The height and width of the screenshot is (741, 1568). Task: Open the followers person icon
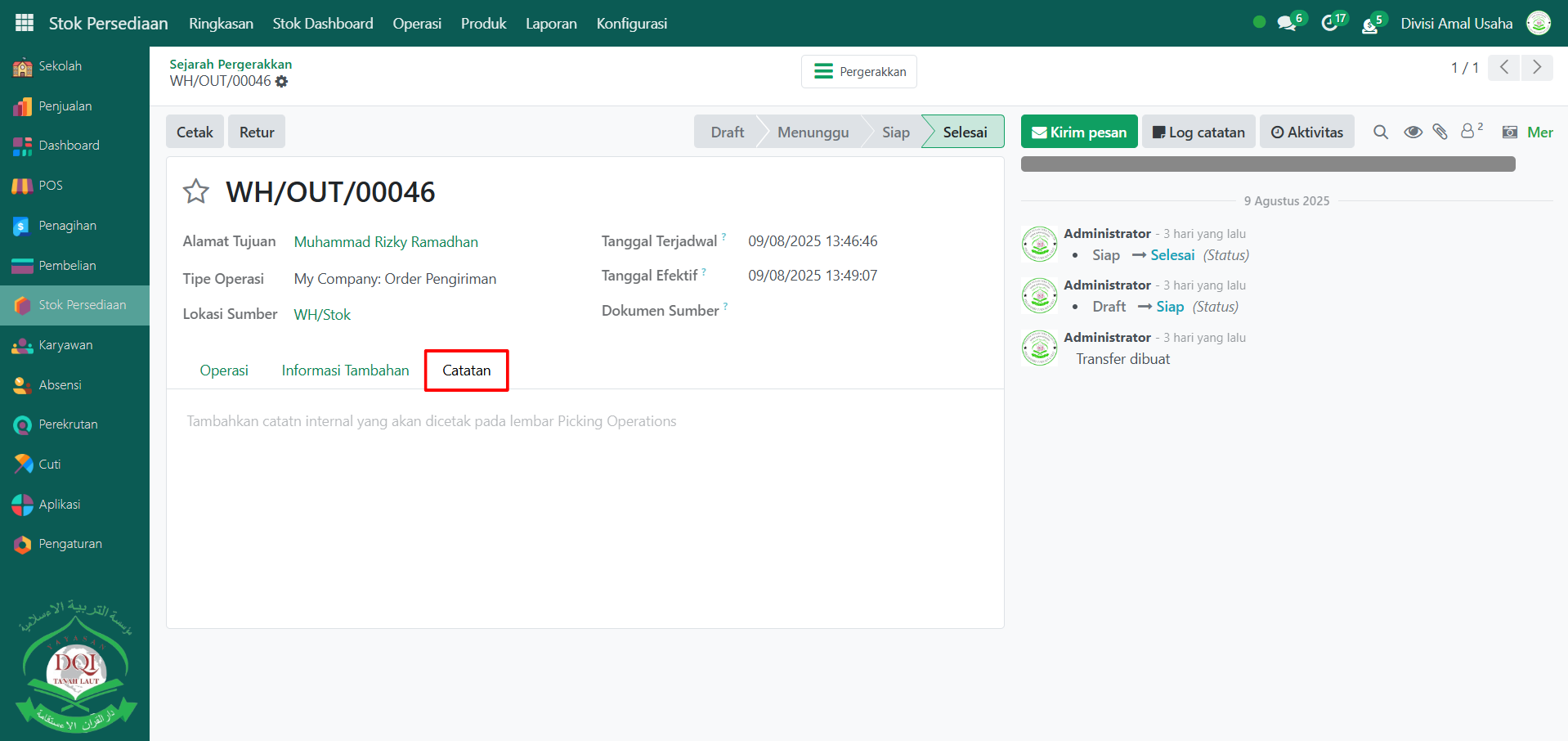coord(1468,131)
